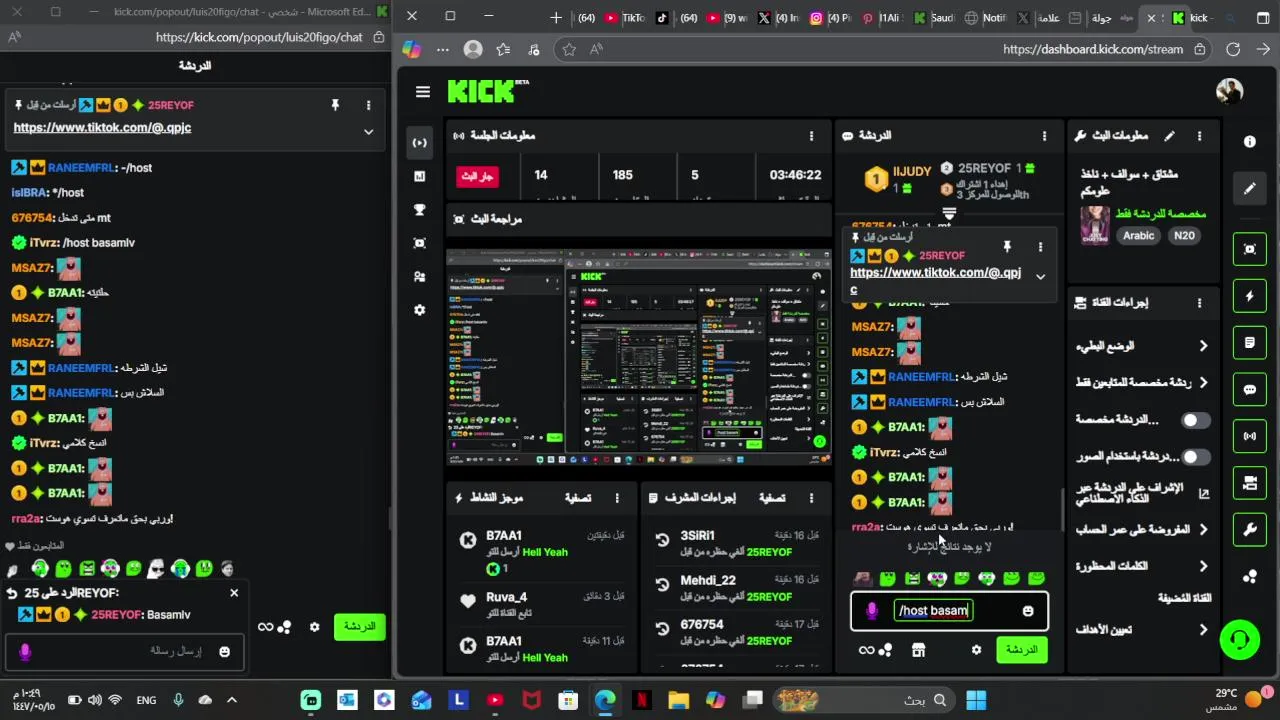The image size is (1280, 720).
Task: Expand the pinned message in dashboard chat
Action: pos(1040,277)
